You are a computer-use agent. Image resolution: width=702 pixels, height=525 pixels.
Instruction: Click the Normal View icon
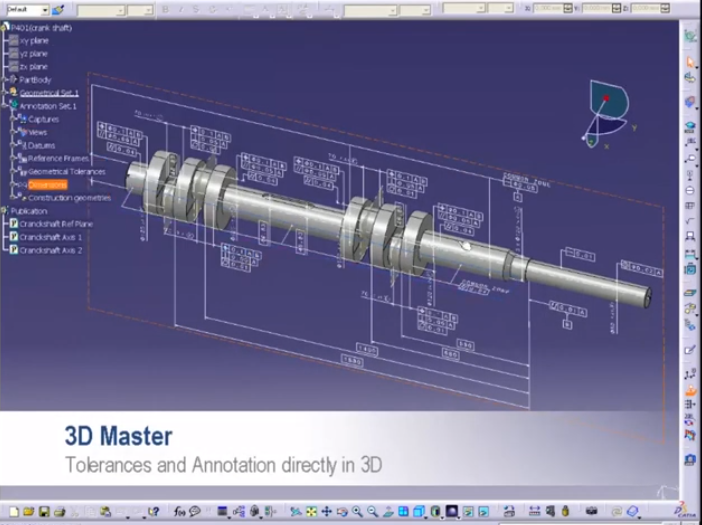388,511
